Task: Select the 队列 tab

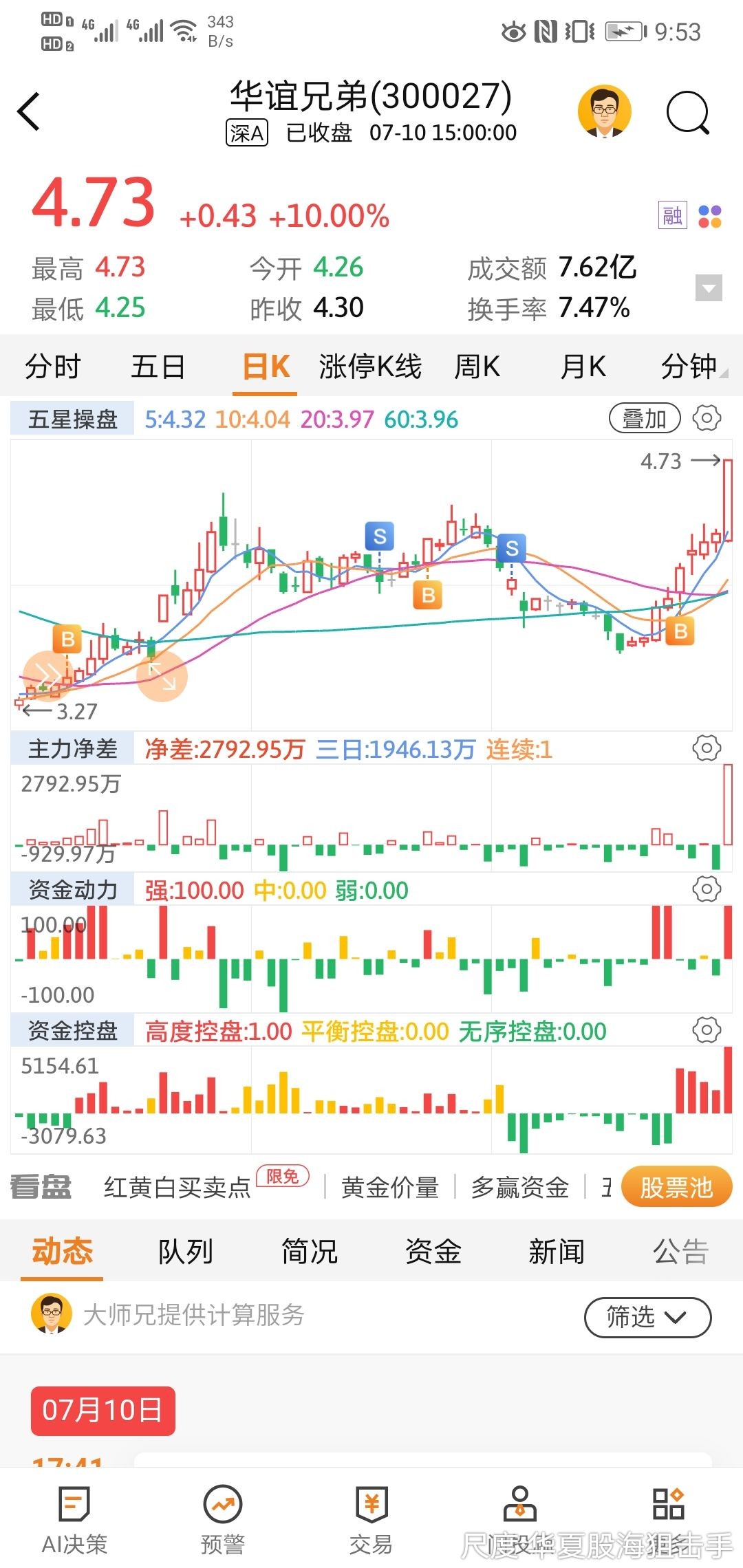Action: click(186, 1250)
